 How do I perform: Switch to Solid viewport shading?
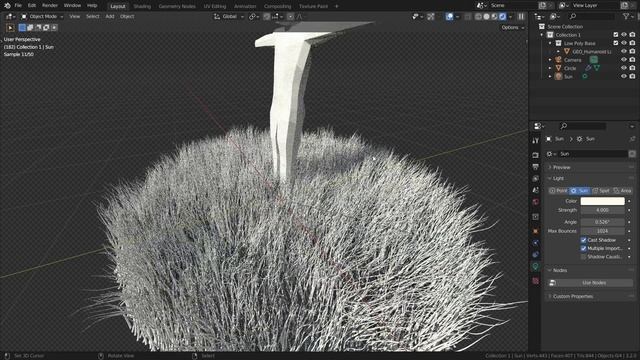tap(487, 17)
